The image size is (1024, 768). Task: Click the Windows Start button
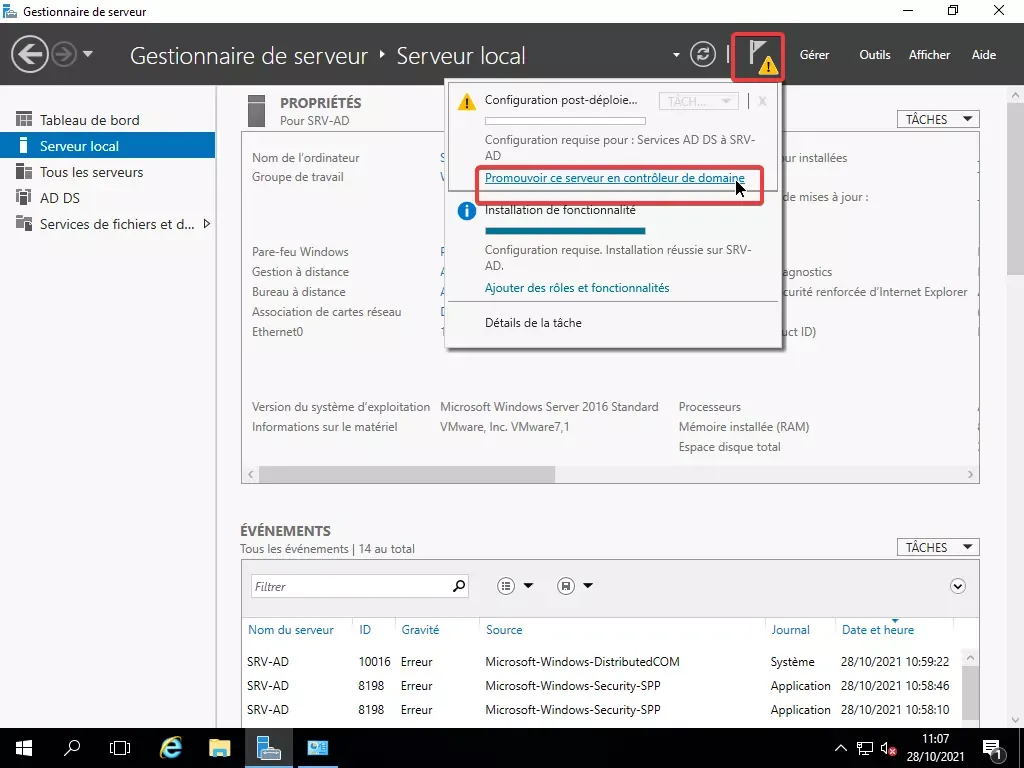point(23,747)
